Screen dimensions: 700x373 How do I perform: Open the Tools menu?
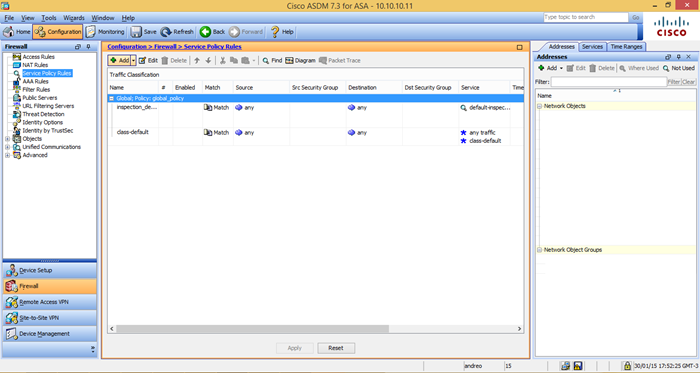point(49,18)
